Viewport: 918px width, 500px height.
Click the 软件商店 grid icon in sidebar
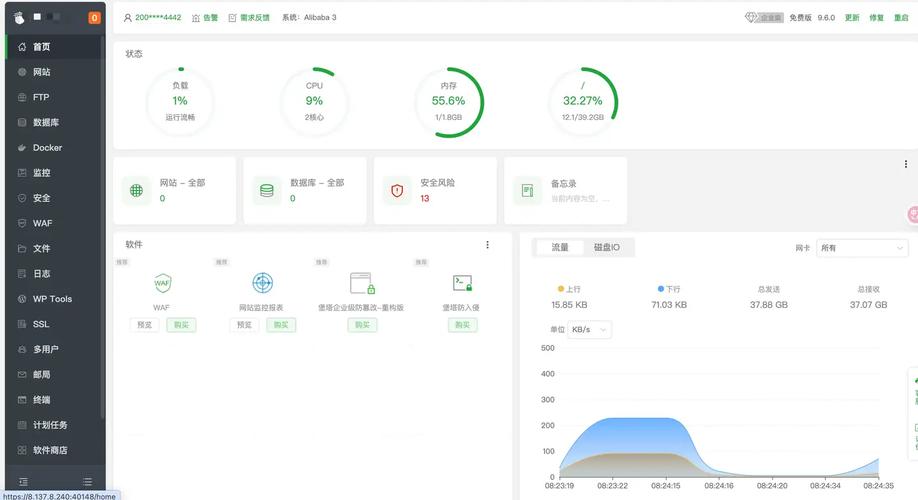tap(22, 450)
